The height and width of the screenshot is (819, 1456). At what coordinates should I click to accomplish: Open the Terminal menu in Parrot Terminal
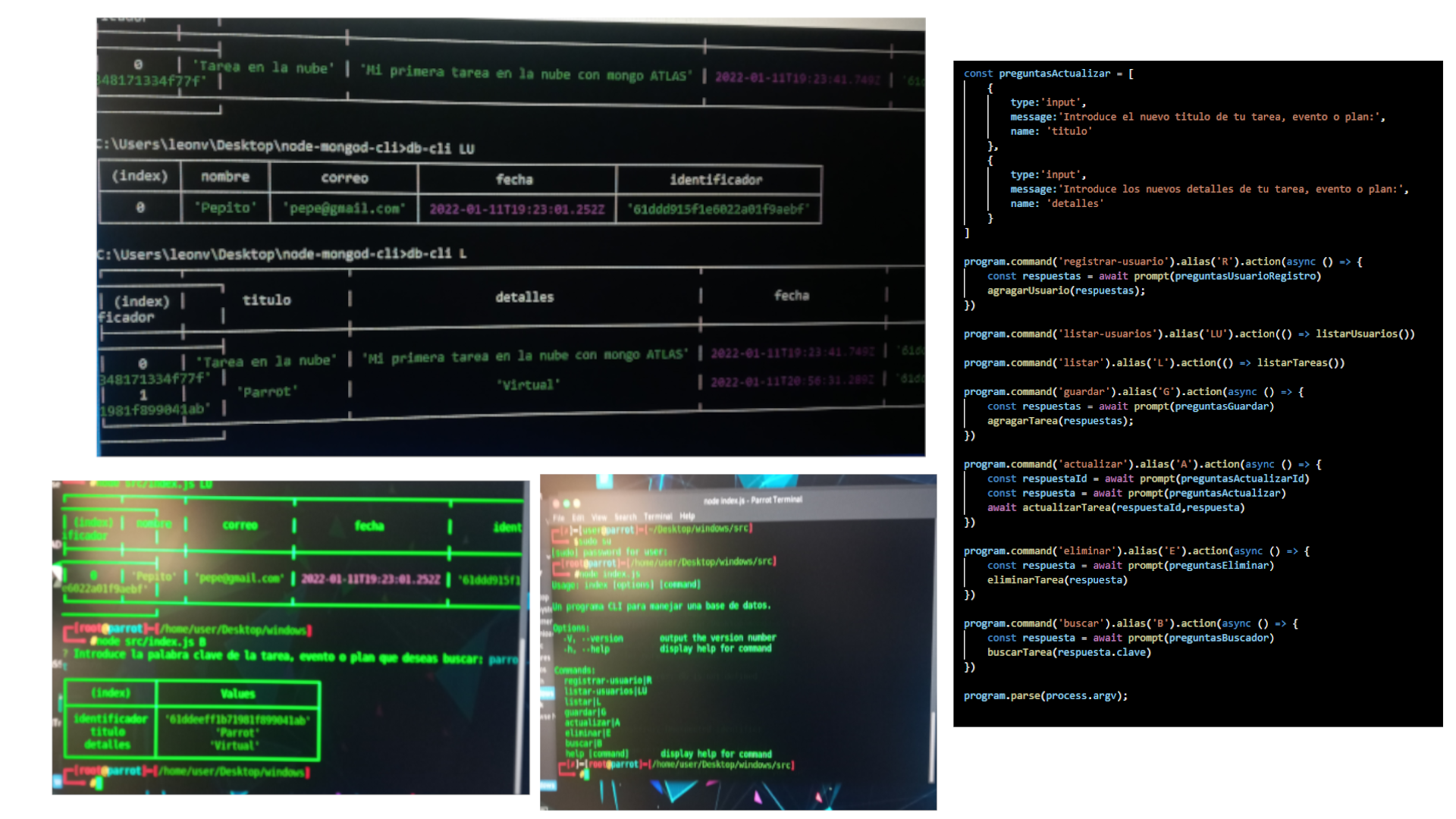657,516
